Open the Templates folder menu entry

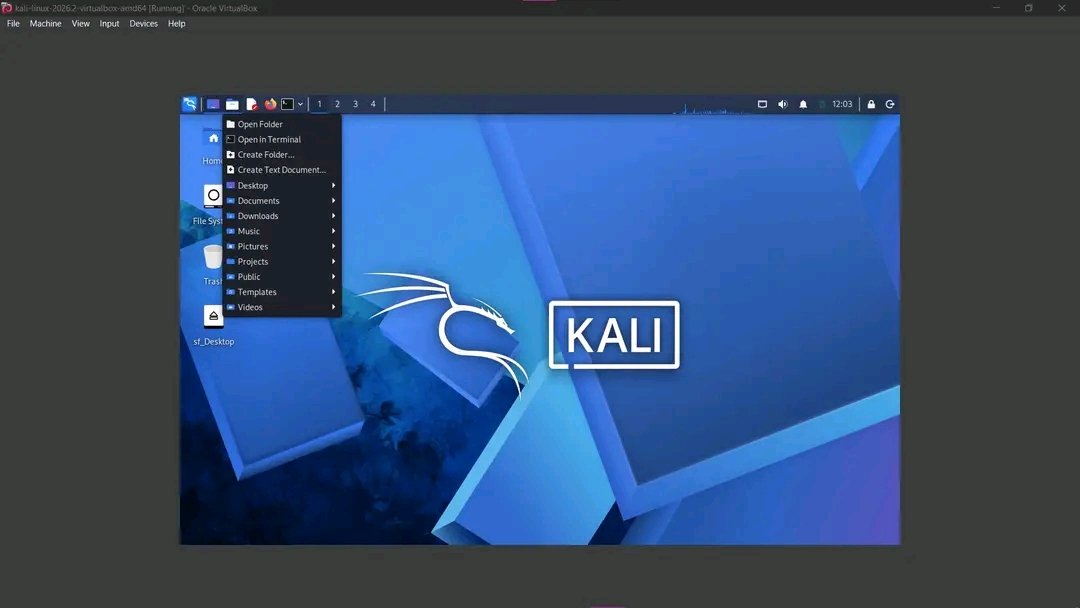pos(282,291)
